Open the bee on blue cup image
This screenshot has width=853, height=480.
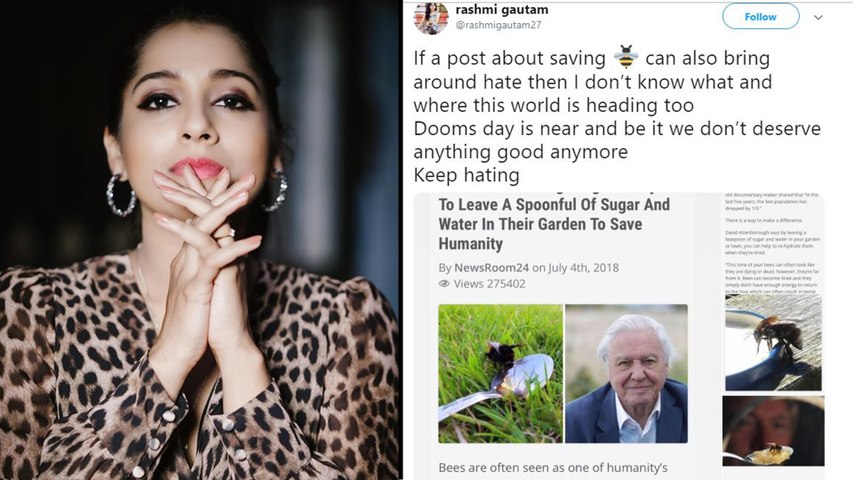click(x=773, y=342)
